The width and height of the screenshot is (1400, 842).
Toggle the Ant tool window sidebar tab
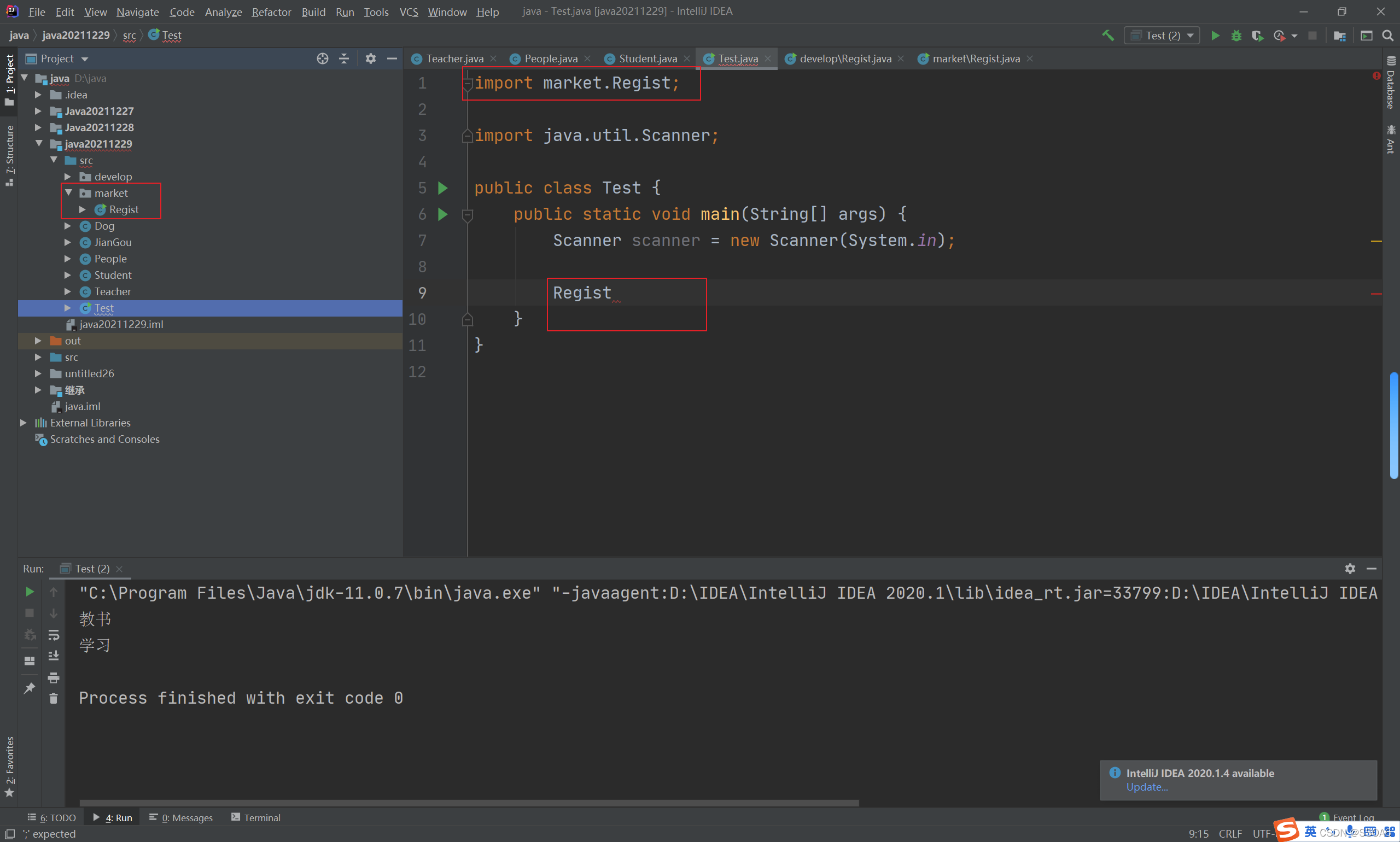pos(1390,139)
